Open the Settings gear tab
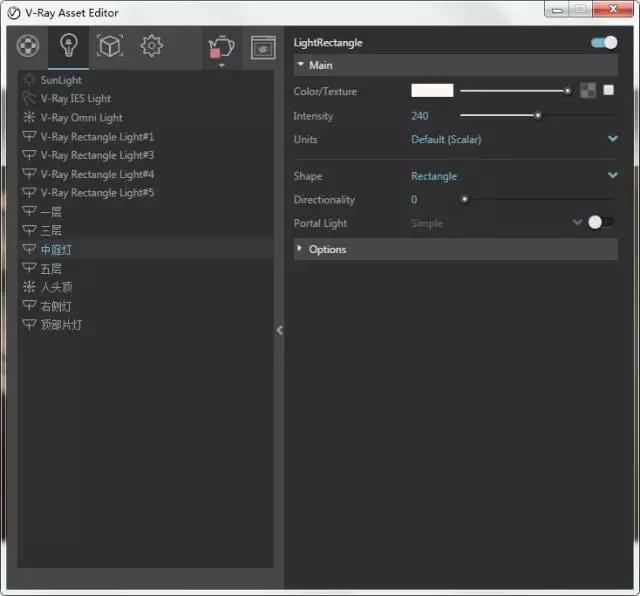 tap(151, 46)
